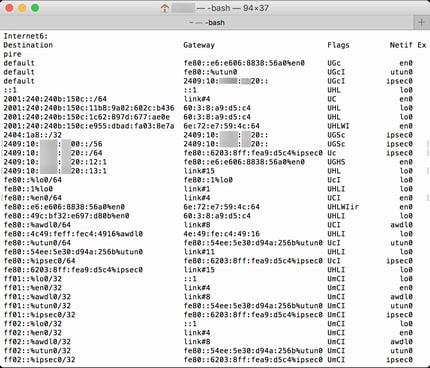Click destination ending in "fa03:8e7a"

coord(89,126)
